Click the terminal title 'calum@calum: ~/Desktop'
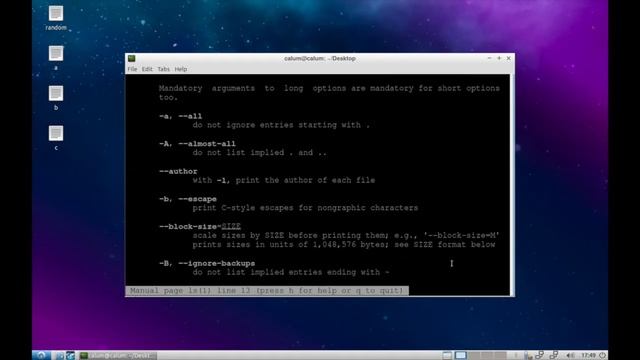640x360 pixels. 320,58
